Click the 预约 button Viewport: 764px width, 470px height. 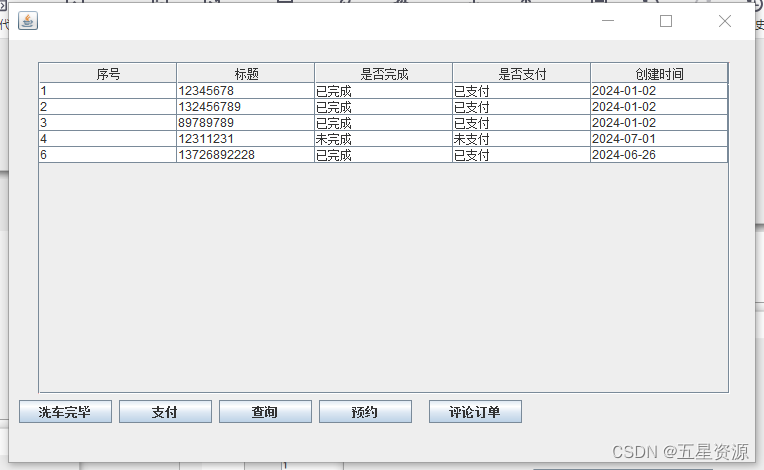click(x=365, y=412)
